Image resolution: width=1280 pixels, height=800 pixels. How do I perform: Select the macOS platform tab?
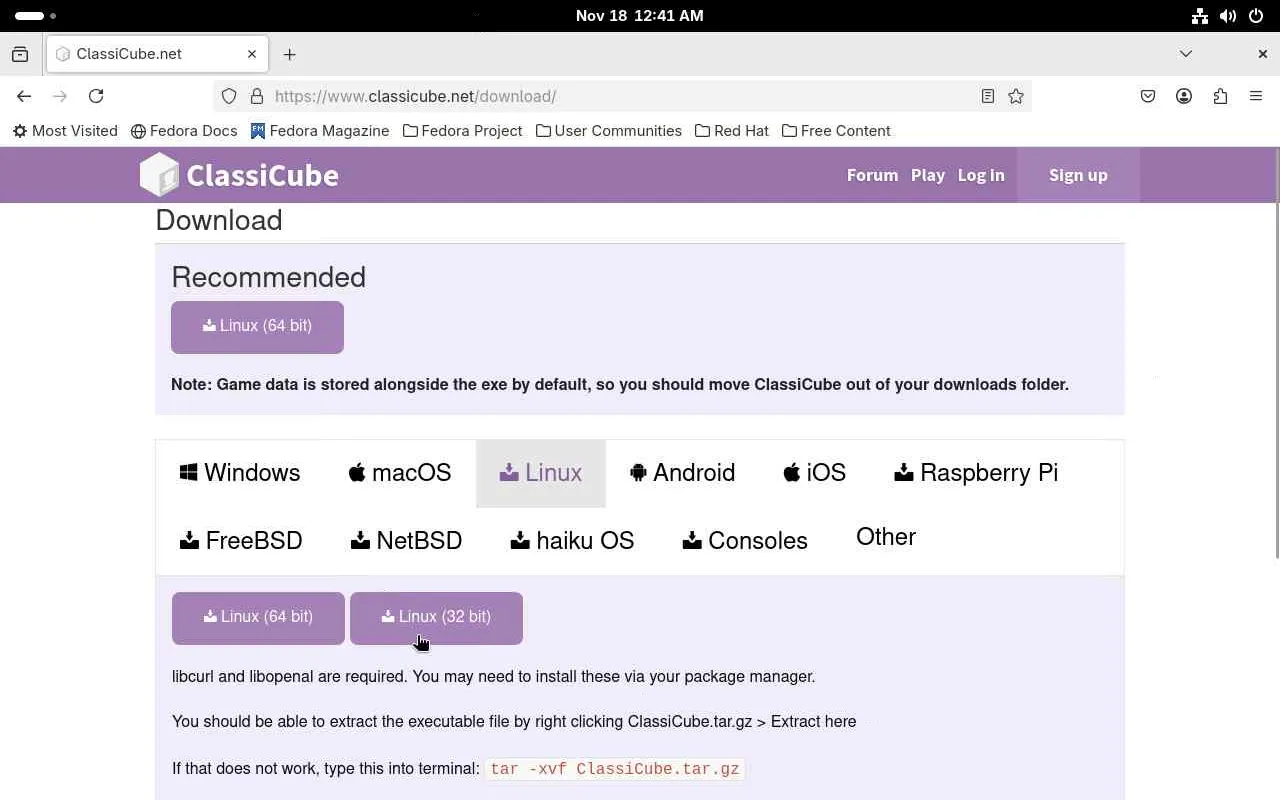tap(400, 473)
